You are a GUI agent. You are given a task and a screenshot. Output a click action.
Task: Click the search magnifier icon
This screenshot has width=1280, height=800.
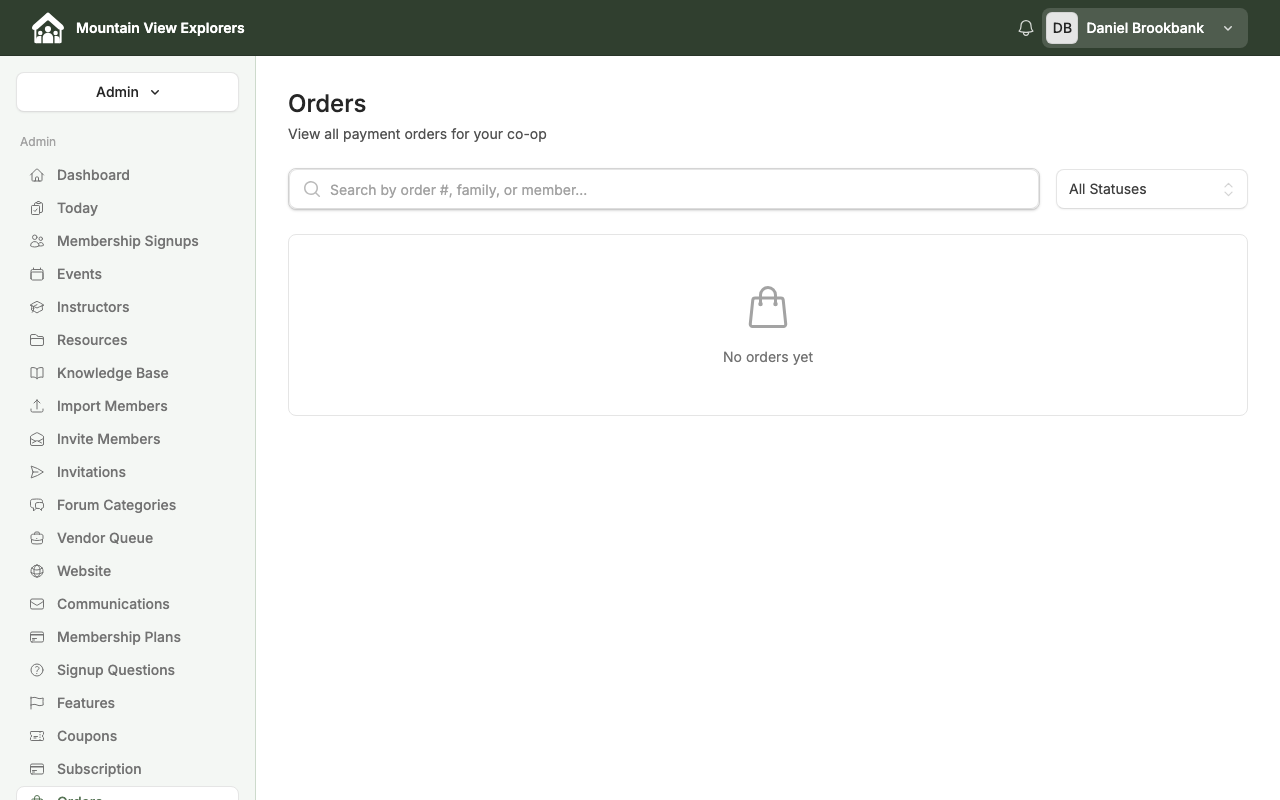pos(312,189)
